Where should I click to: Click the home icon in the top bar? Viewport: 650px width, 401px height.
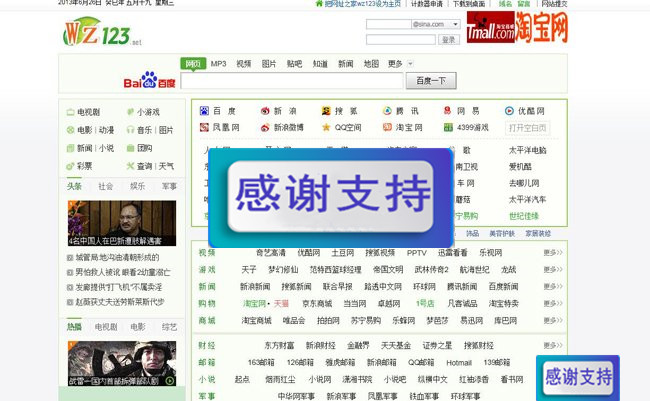point(319,3)
